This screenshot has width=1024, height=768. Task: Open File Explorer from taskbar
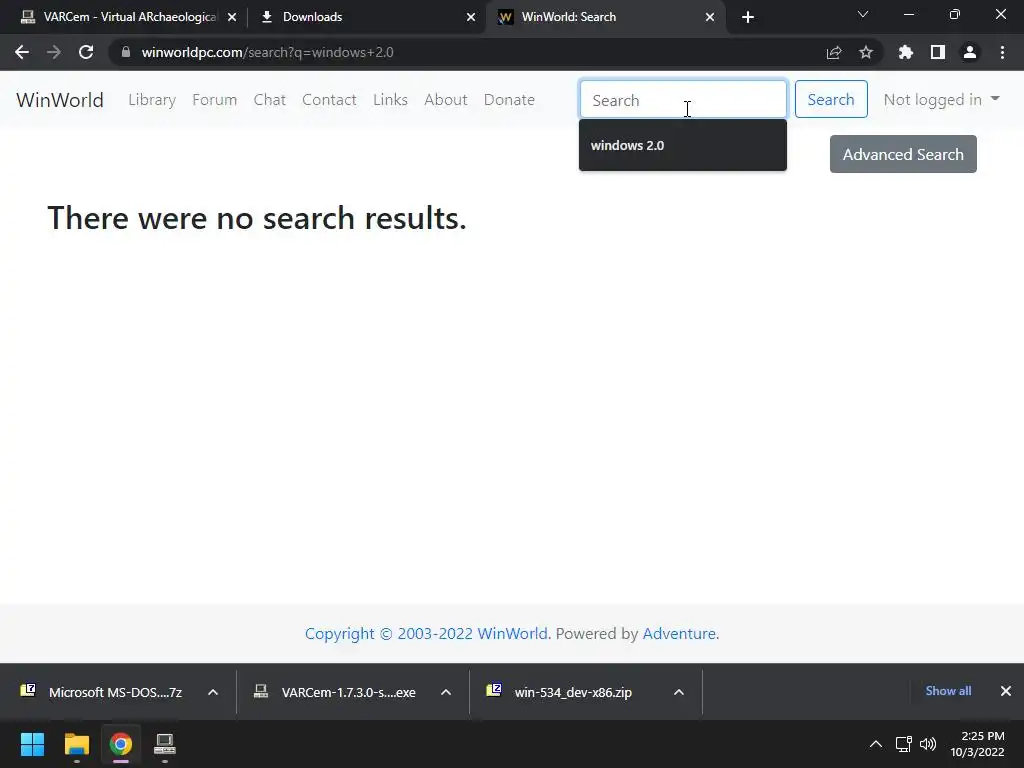pos(76,744)
